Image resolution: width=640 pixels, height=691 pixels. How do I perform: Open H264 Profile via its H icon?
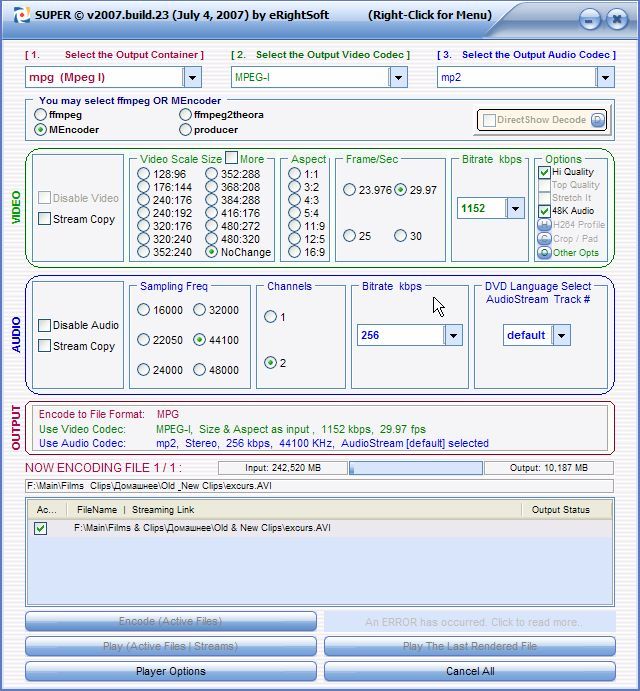tap(544, 225)
